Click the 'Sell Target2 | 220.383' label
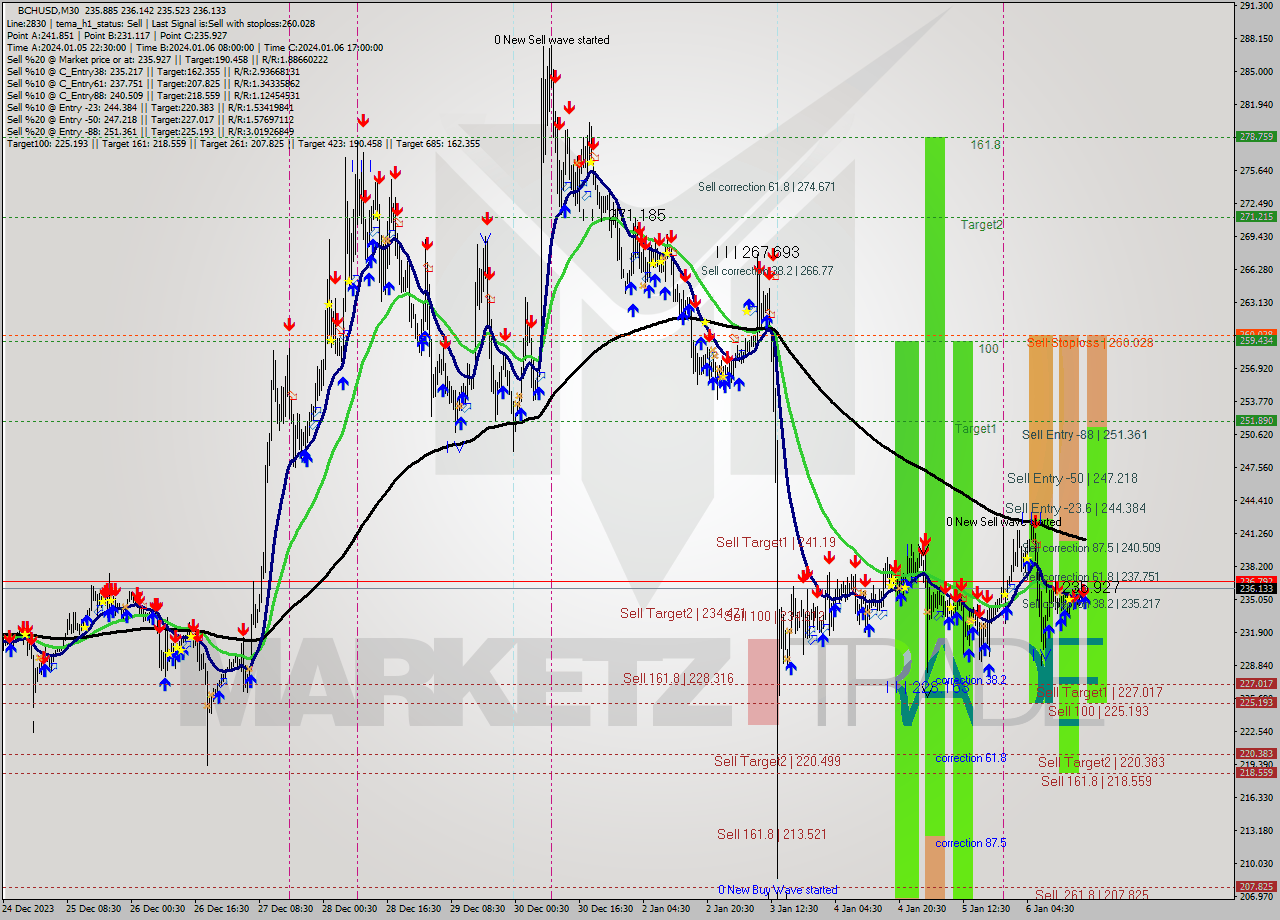This screenshot has height=920, width=1280. [1101, 763]
